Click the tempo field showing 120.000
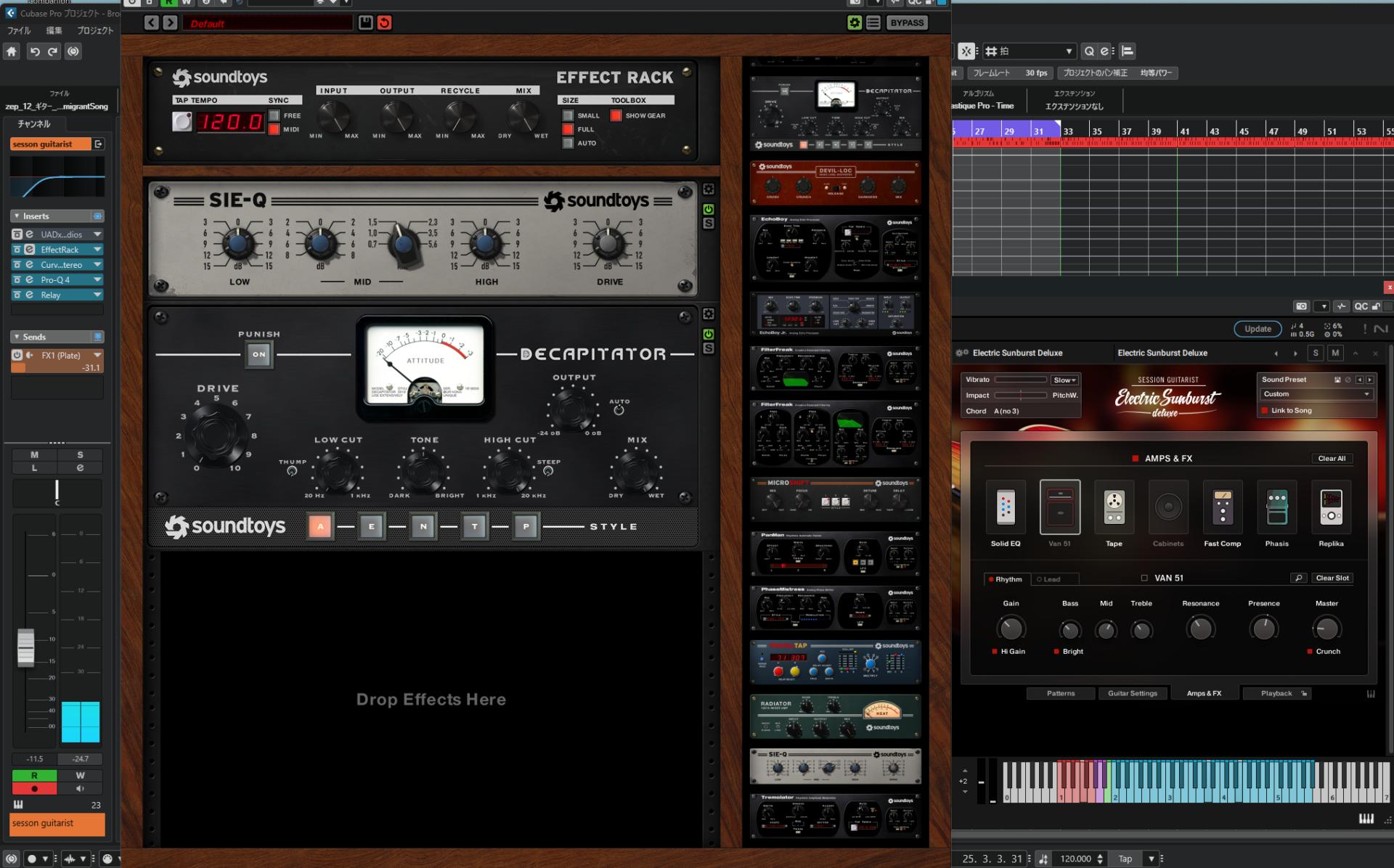The width and height of the screenshot is (1394, 868). click(1075, 859)
